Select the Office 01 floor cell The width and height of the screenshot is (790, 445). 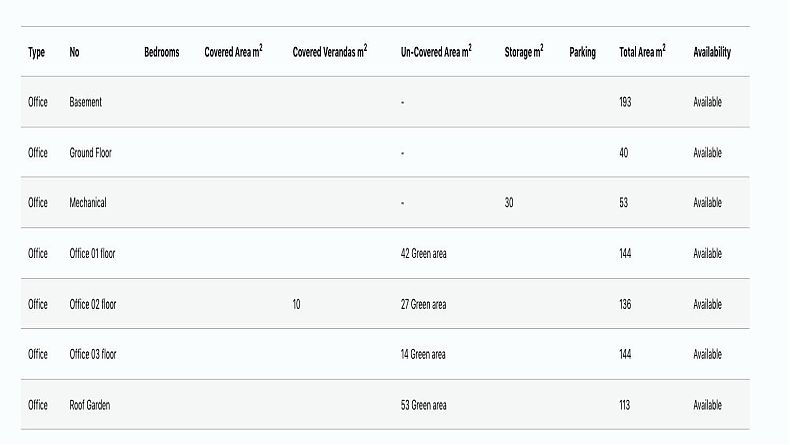click(92, 254)
